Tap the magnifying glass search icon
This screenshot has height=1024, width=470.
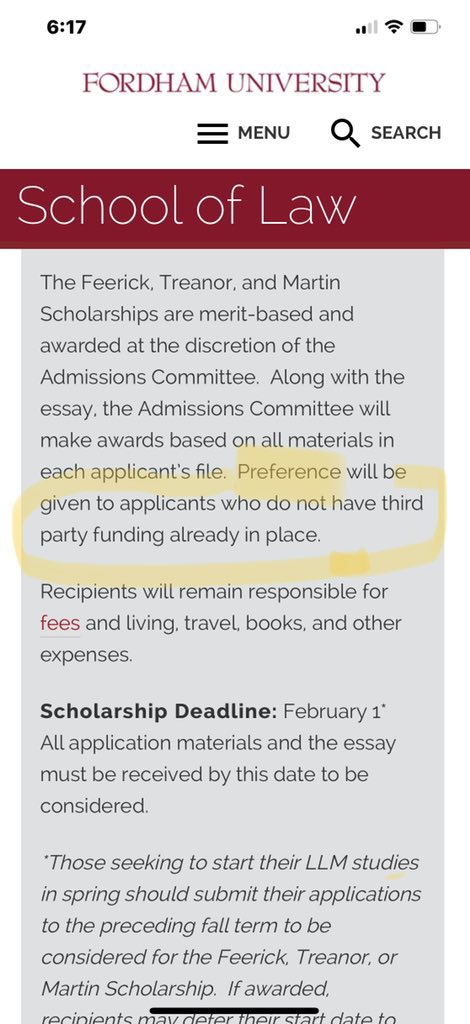click(345, 133)
